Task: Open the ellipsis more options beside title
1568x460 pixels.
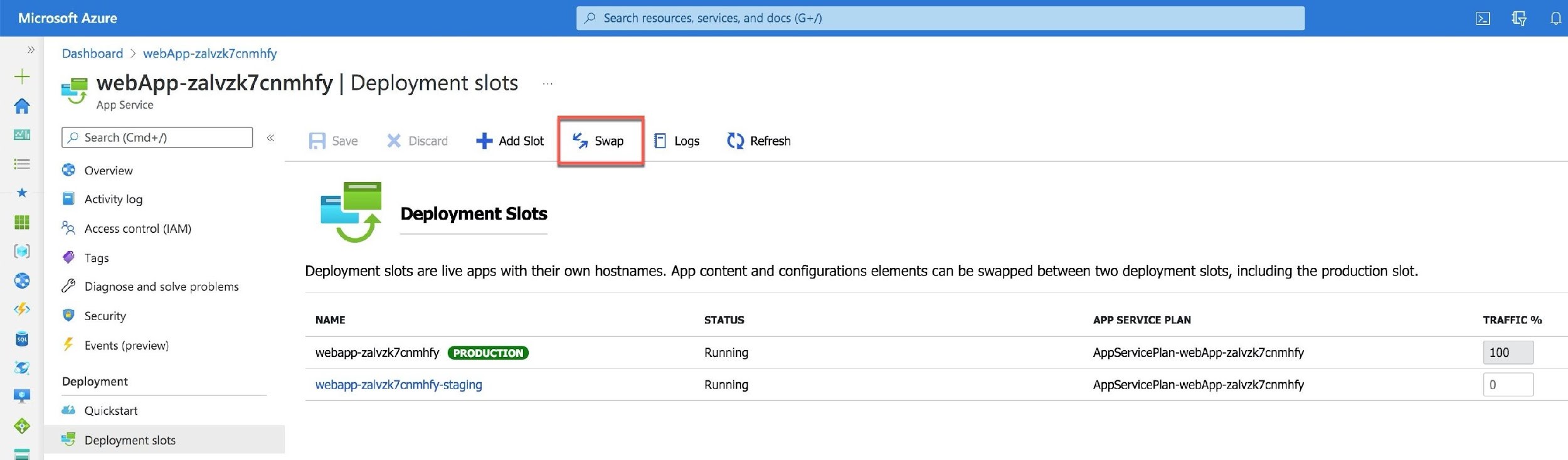Action: pyautogui.click(x=548, y=83)
